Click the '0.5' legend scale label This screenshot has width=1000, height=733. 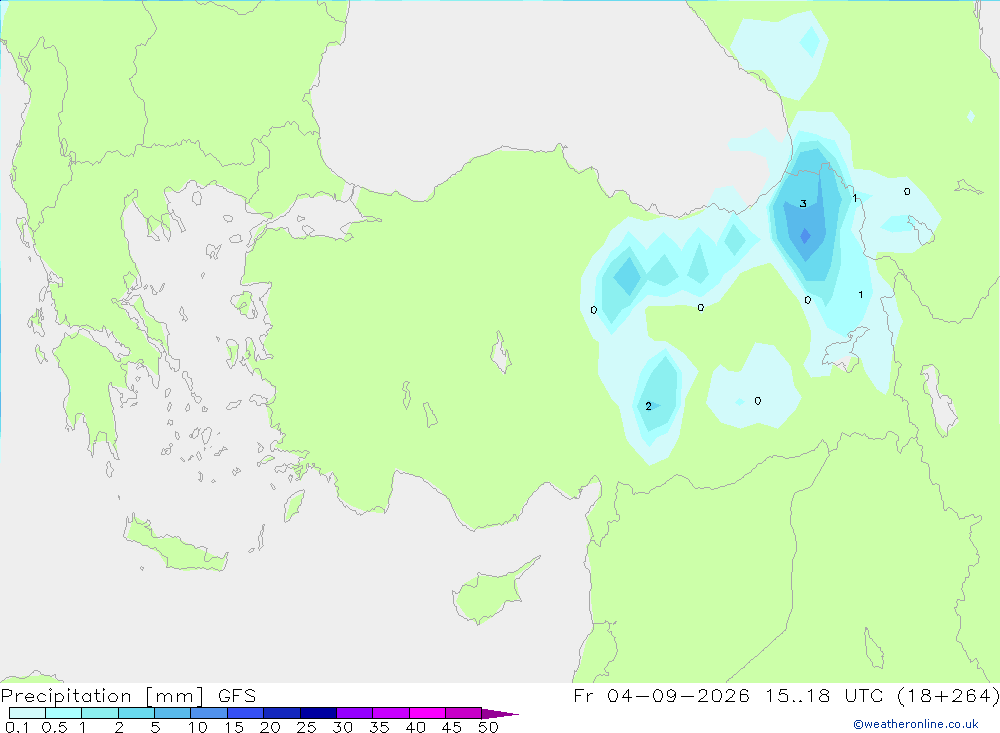click(x=55, y=727)
